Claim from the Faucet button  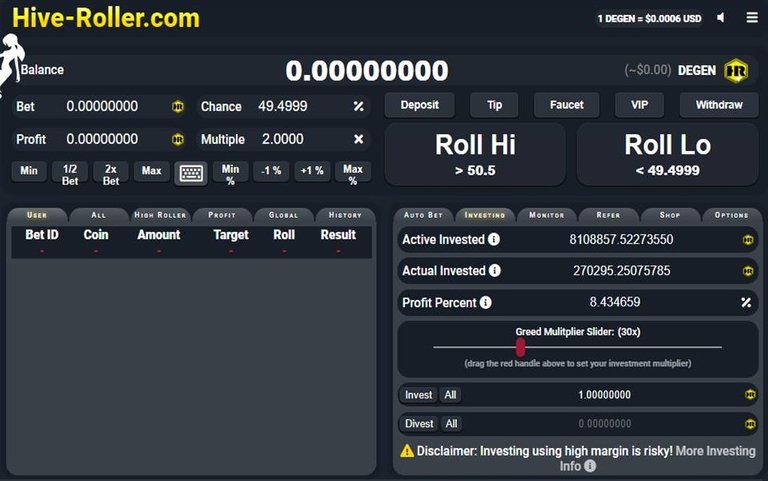567,105
